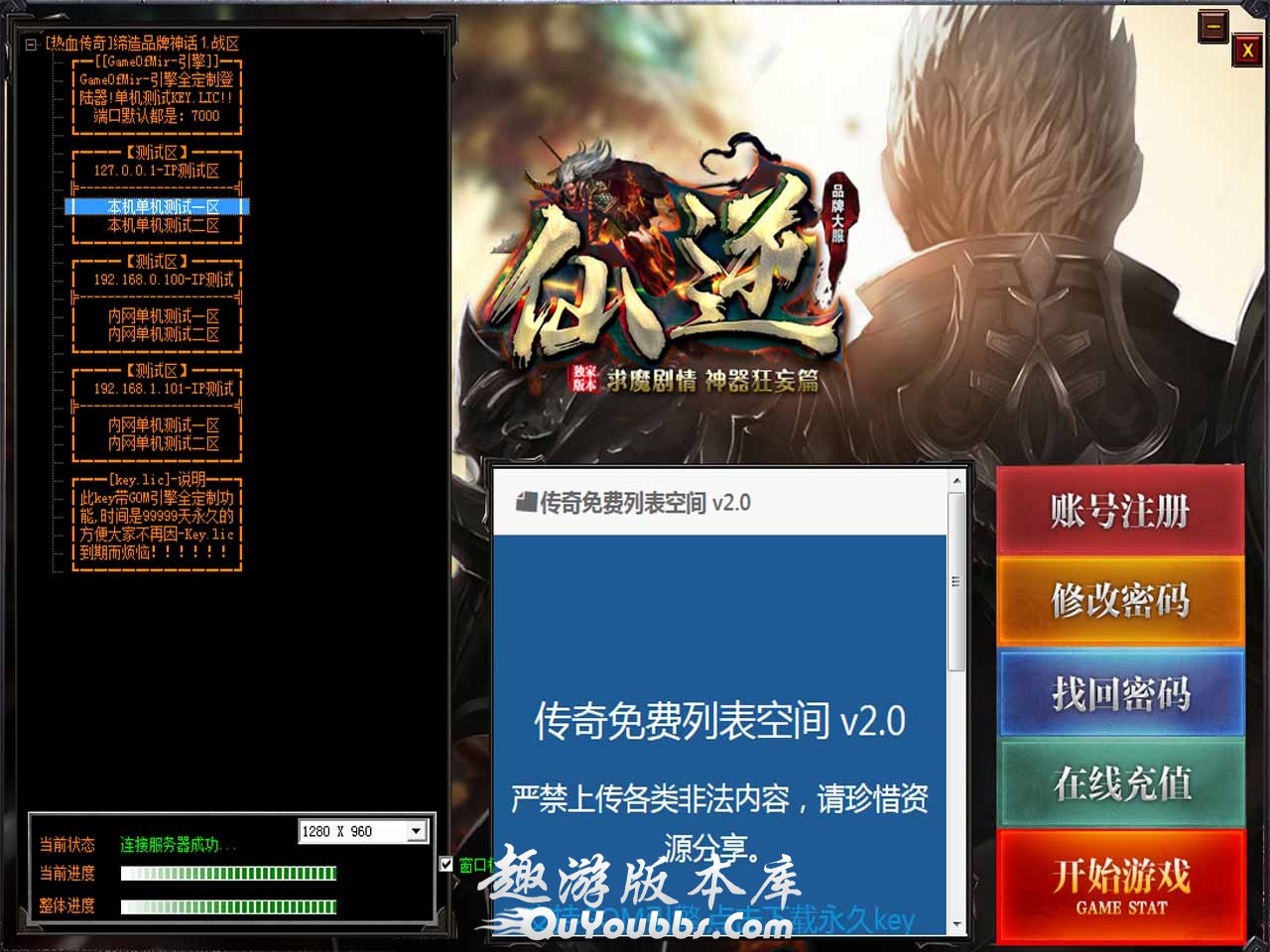Collapse the 热血传奇 server tree root

coord(31,45)
